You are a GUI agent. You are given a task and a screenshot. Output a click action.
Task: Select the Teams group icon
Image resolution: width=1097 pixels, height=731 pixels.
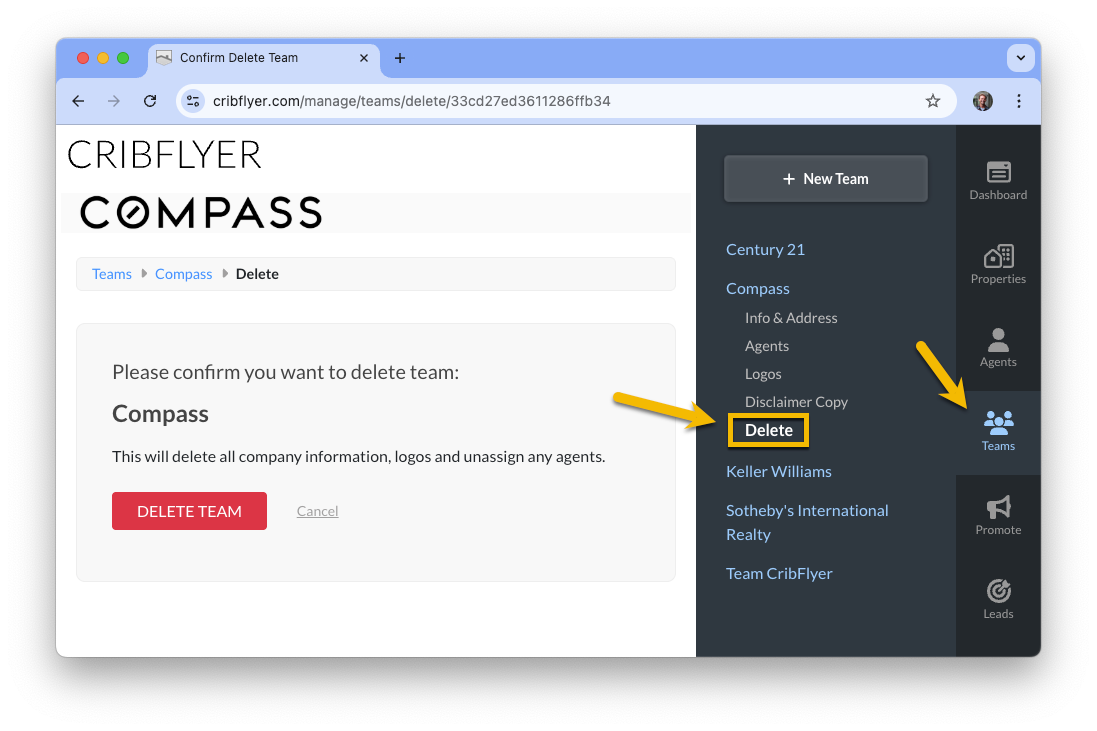tap(998, 423)
